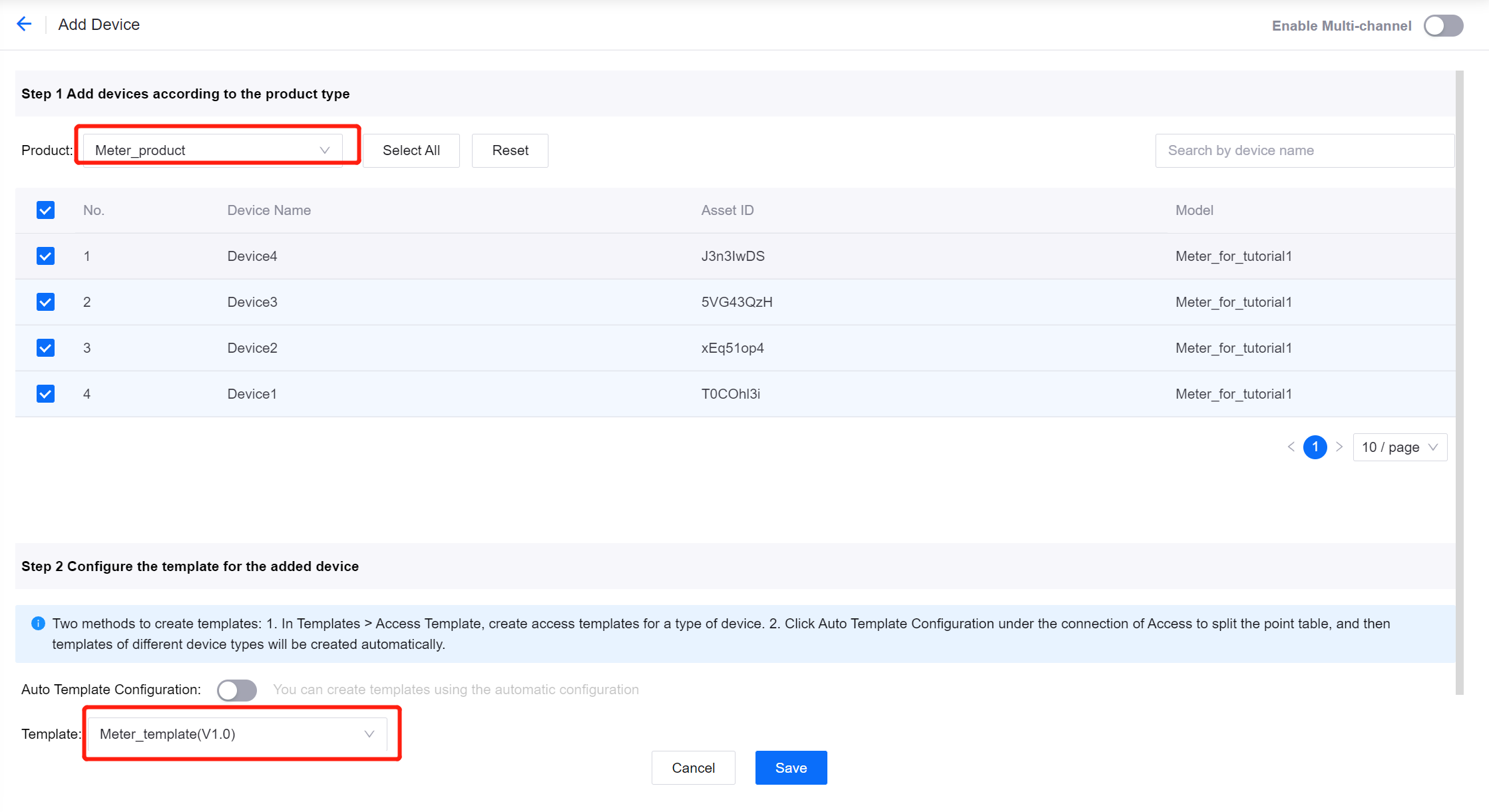Image resolution: width=1489 pixels, height=812 pixels.
Task: Uncheck the Device3 row checkbox
Action: point(45,302)
